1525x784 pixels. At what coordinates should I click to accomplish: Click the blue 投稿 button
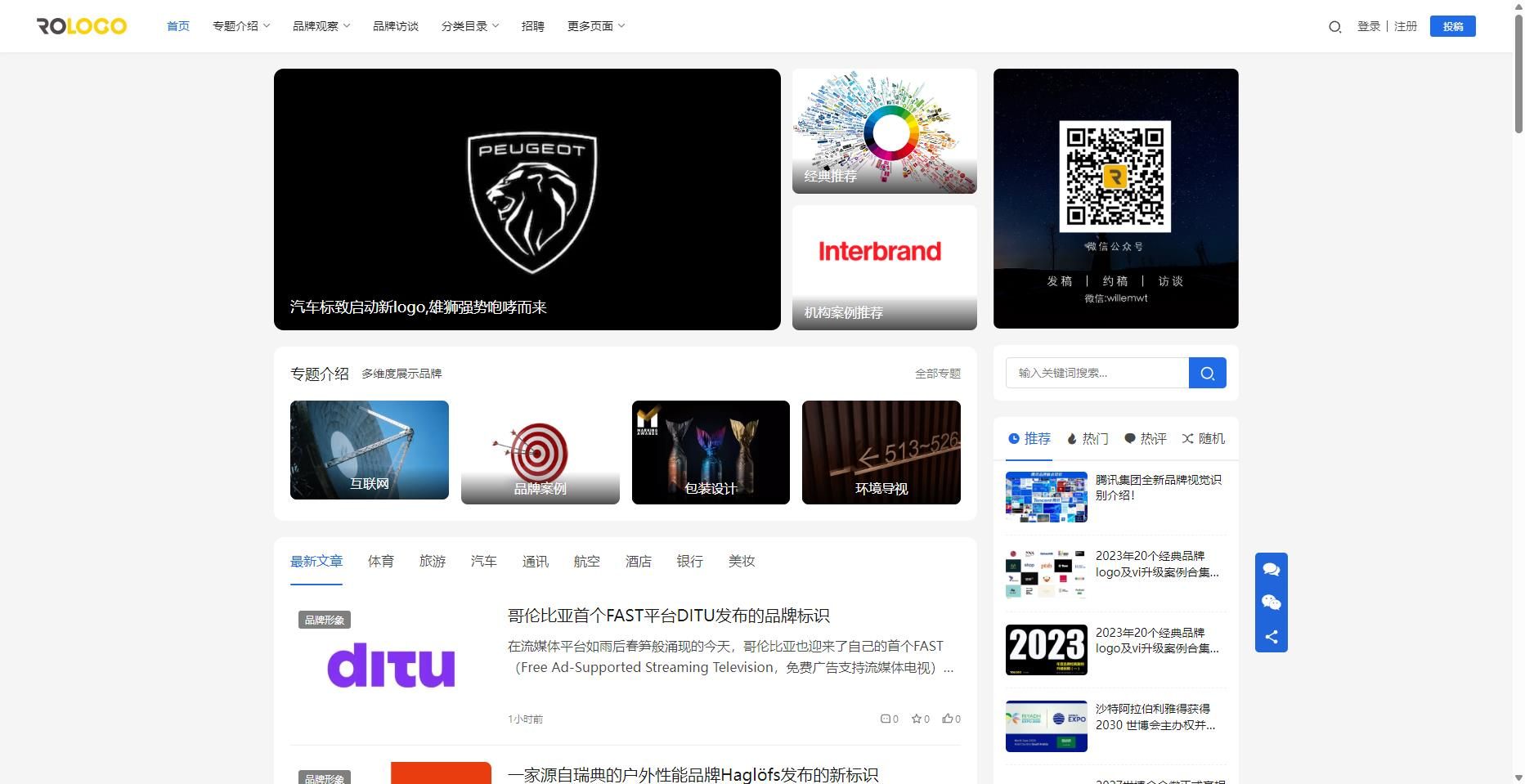click(1453, 26)
